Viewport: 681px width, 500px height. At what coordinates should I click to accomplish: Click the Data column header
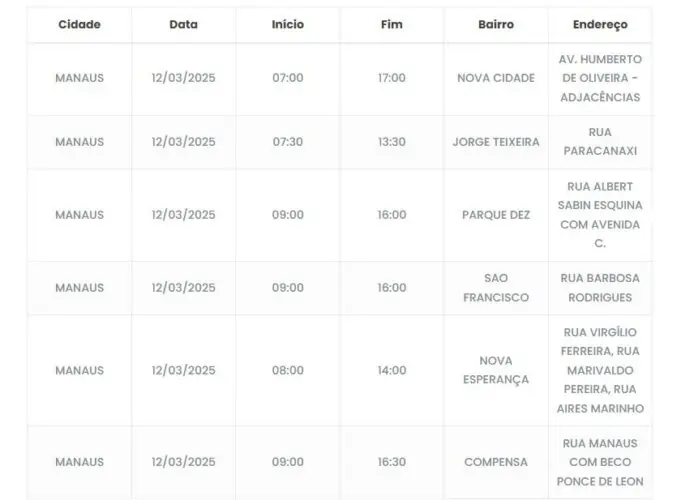(183, 24)
